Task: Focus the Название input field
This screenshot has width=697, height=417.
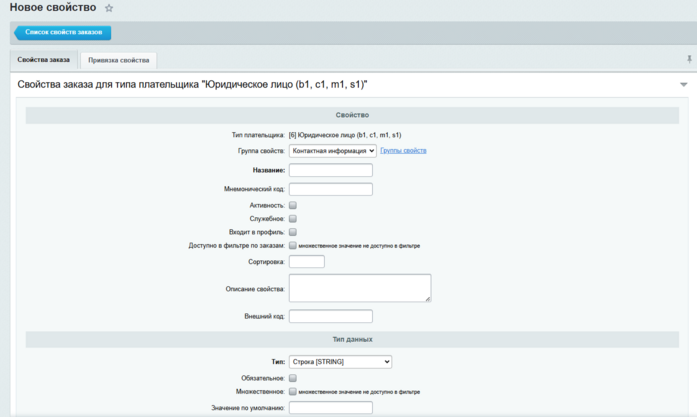Action: pos(331,170)
